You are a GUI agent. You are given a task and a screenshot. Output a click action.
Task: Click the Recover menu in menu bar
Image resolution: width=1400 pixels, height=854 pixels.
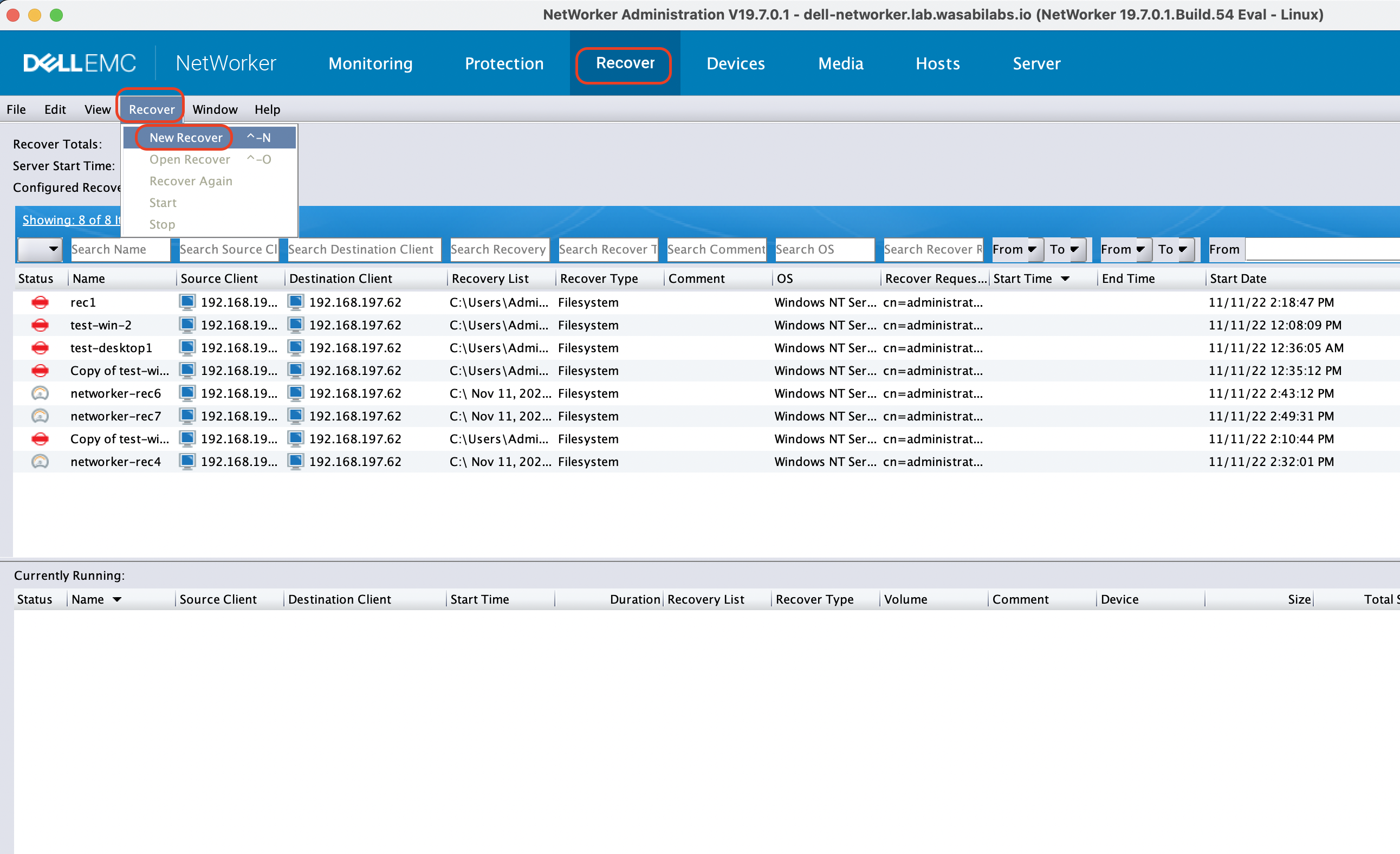pyautogui.click(x=152, y=109)
